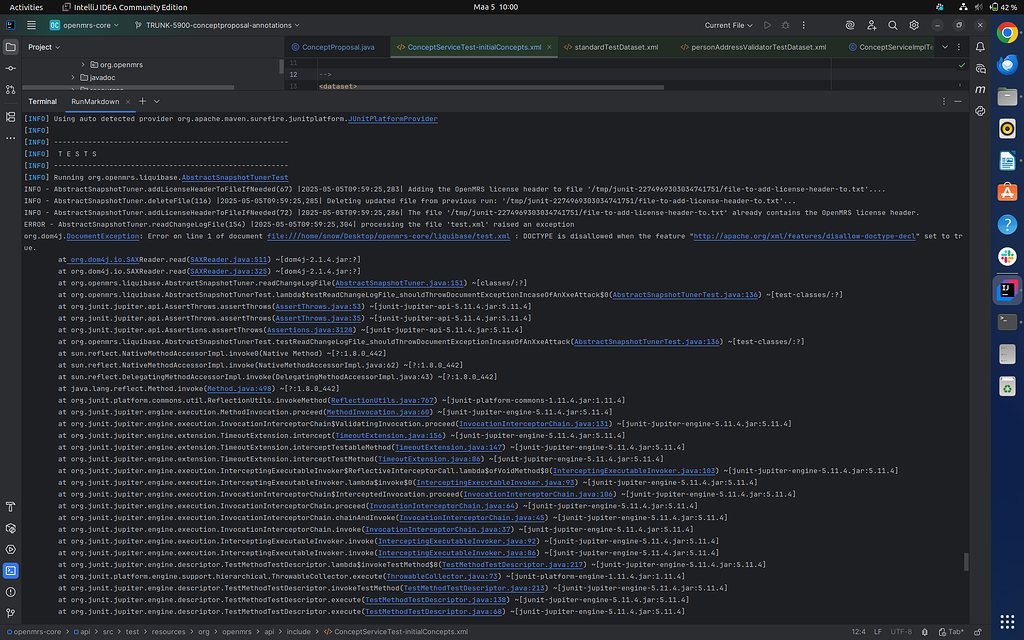Open the Project tool window folder icon
The image size is (1024, 640).
click(x=11, y=48)
